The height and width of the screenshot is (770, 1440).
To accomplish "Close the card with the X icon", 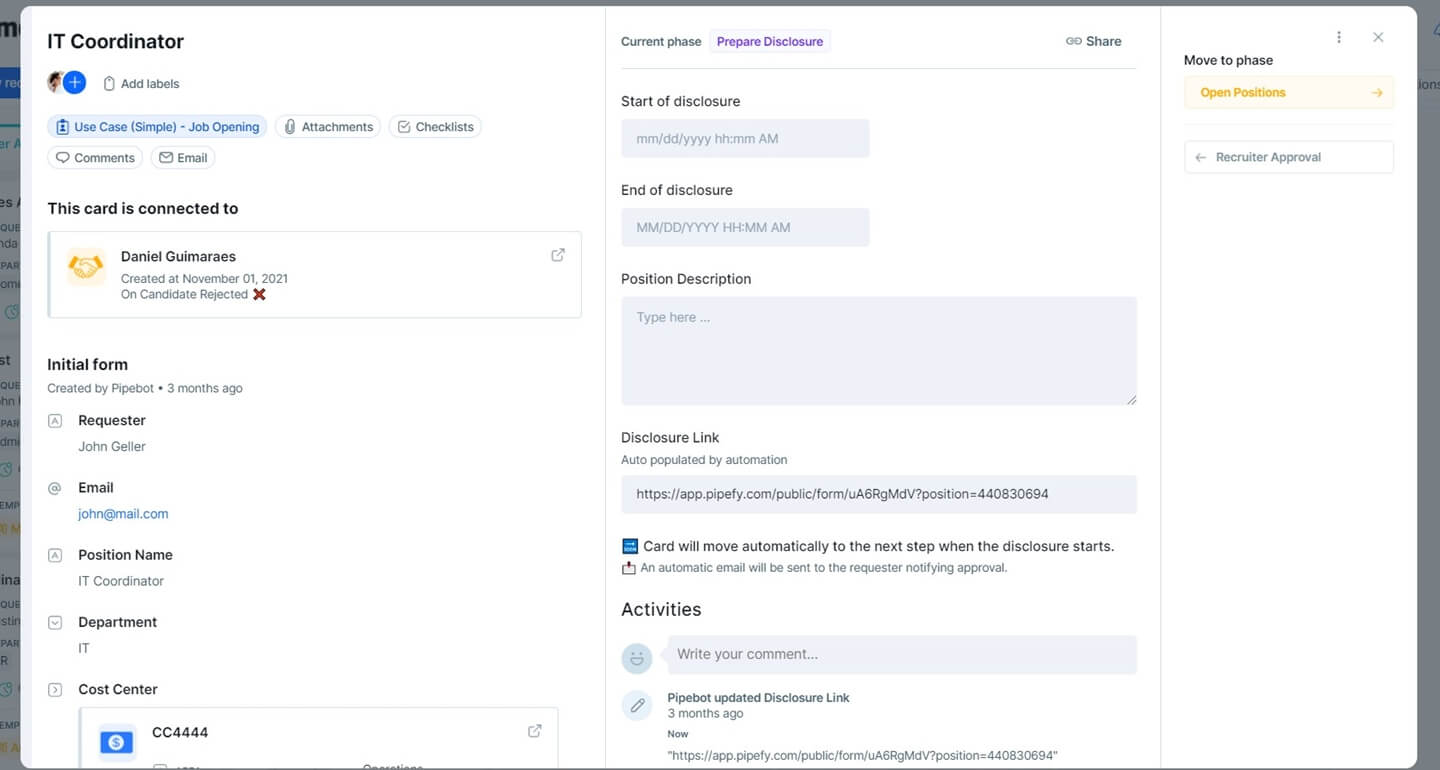I will click(x=1378, y=38).
